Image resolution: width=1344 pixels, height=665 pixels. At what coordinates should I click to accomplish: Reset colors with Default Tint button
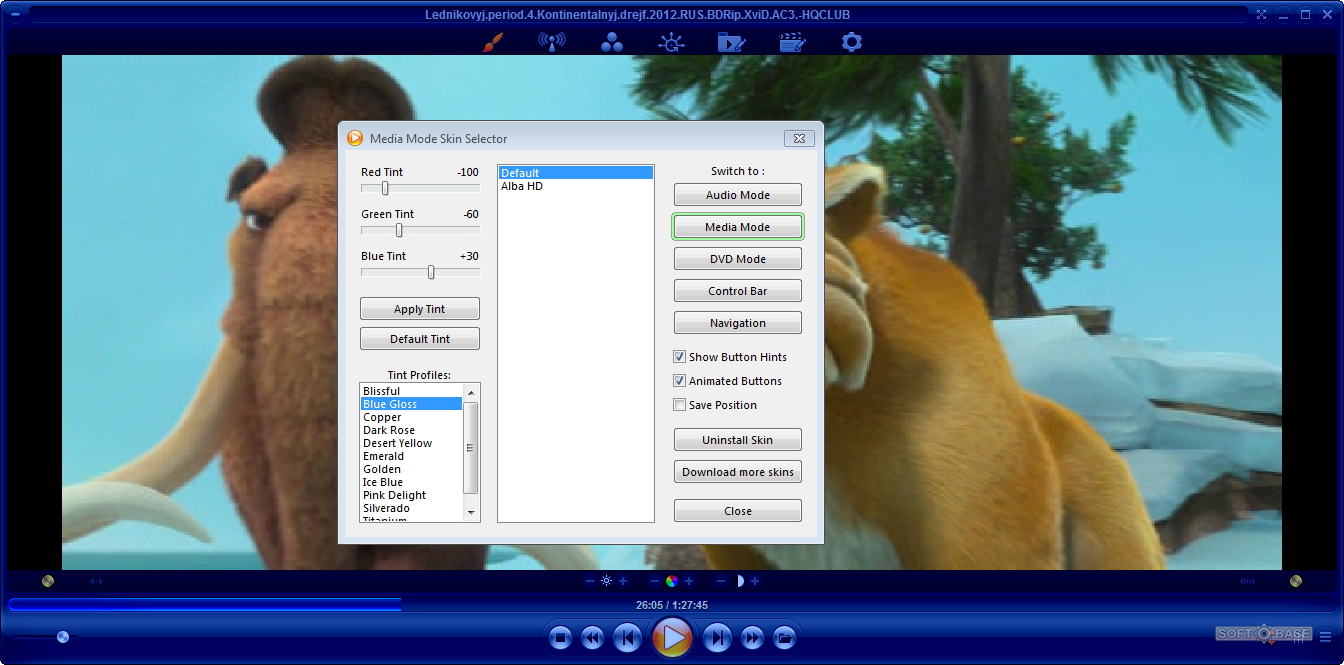pyautogui.click(x=420, y=339)
